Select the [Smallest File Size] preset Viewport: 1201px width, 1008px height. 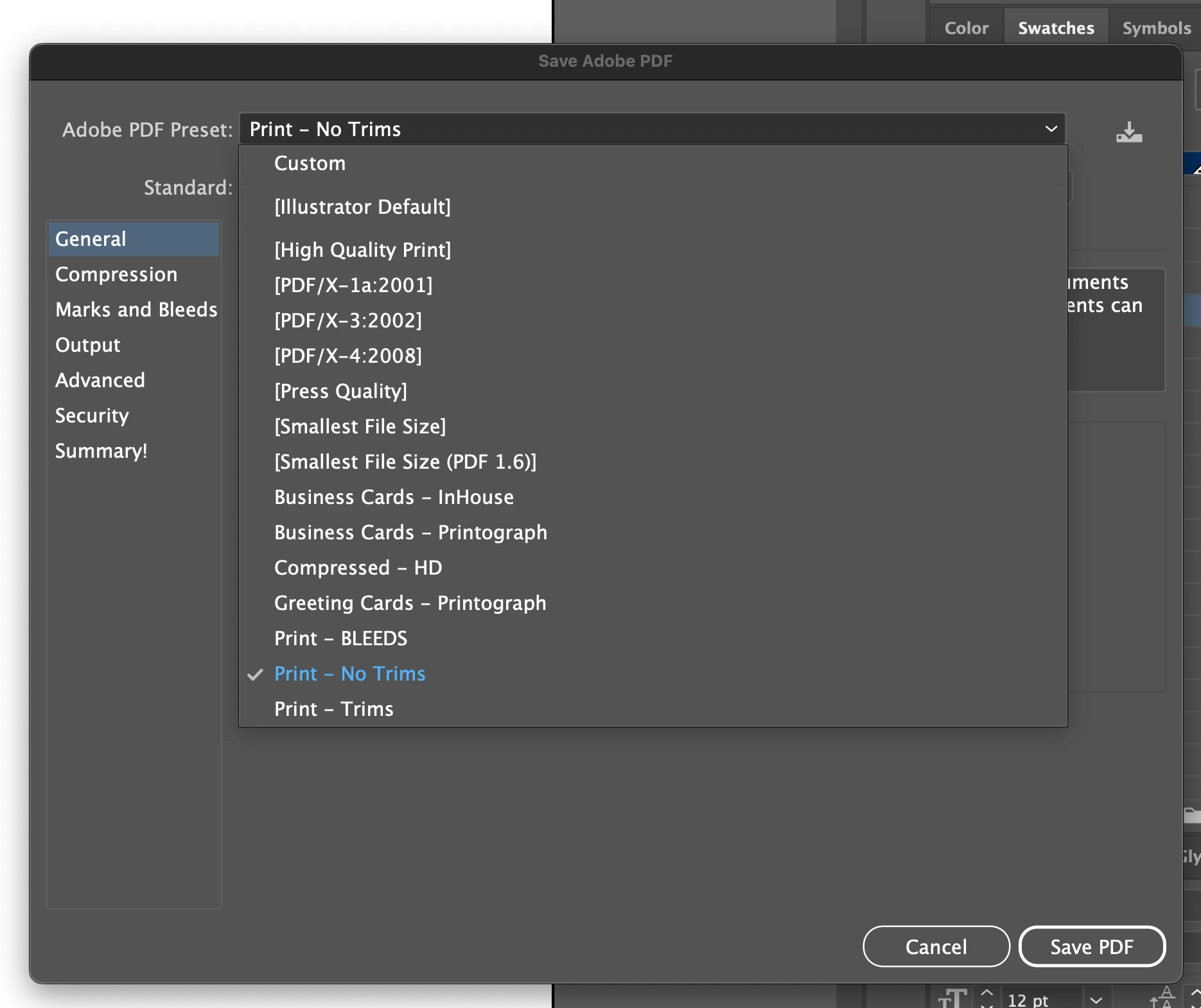[x=653, y=426]
